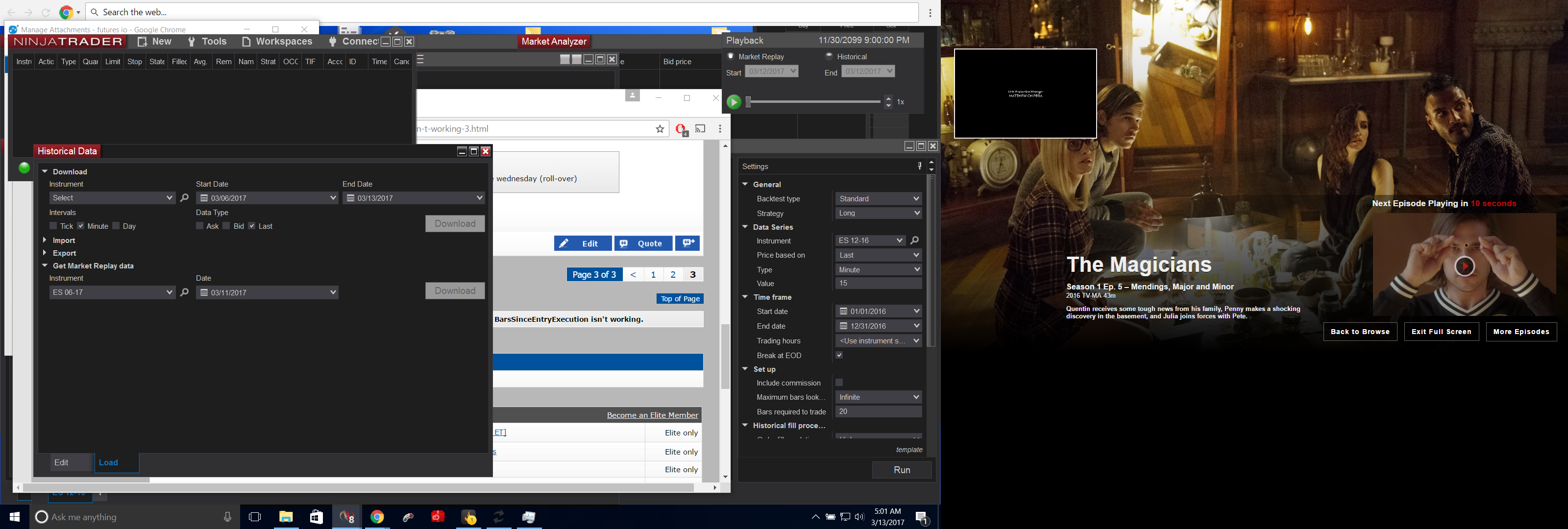Open Google Chrome from the taskbar
Image resolution: width=1568 pixels, height=529 pixels.
click(x=377, y=517)
